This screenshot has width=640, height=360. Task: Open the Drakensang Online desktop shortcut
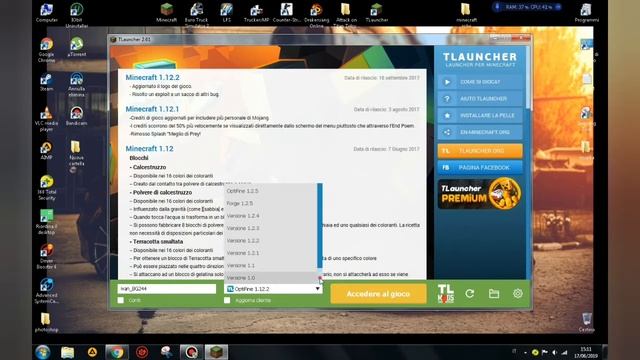coord(316,15)
